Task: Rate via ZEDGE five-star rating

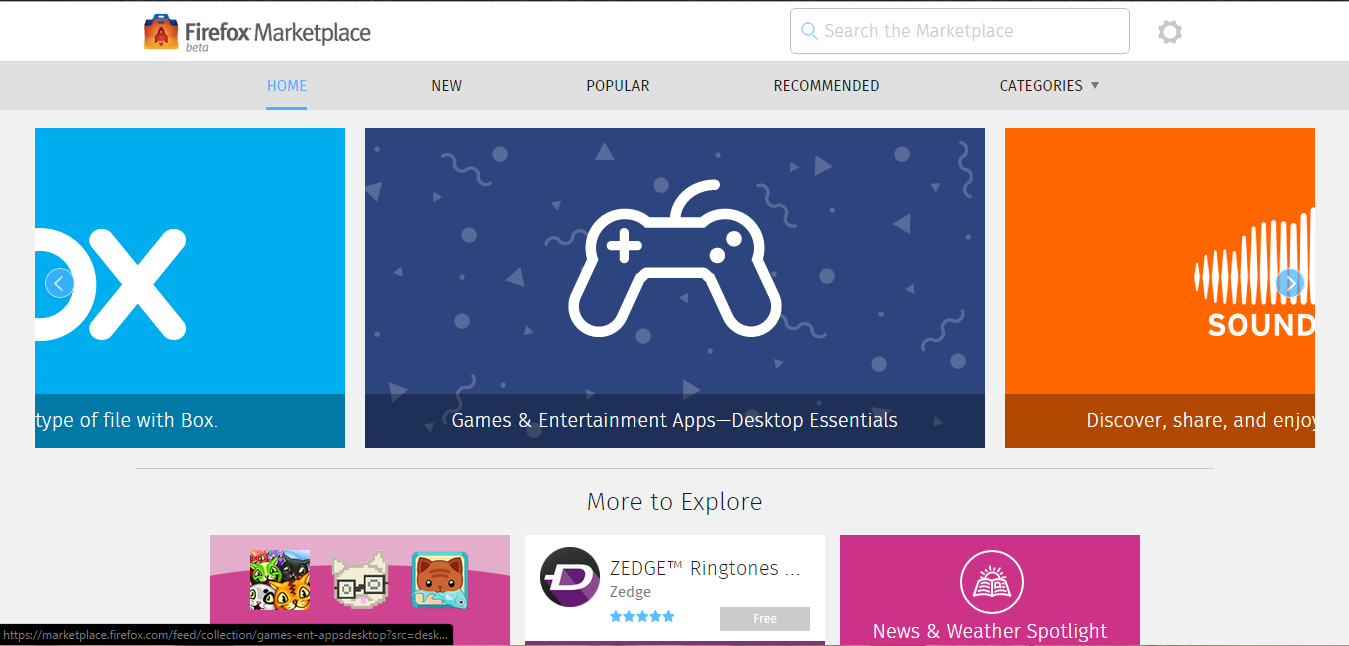Action: coord(642,617)
